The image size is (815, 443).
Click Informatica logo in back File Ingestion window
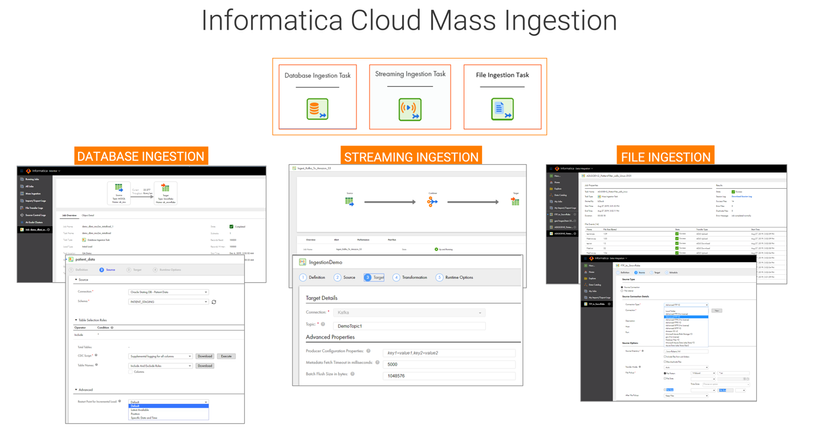[x=557, y=168]
